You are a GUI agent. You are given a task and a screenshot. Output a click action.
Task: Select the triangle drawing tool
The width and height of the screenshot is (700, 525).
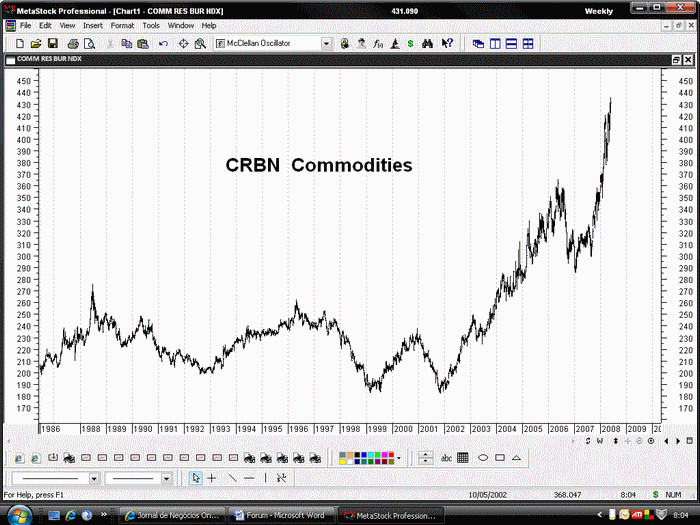pos(517,458)
